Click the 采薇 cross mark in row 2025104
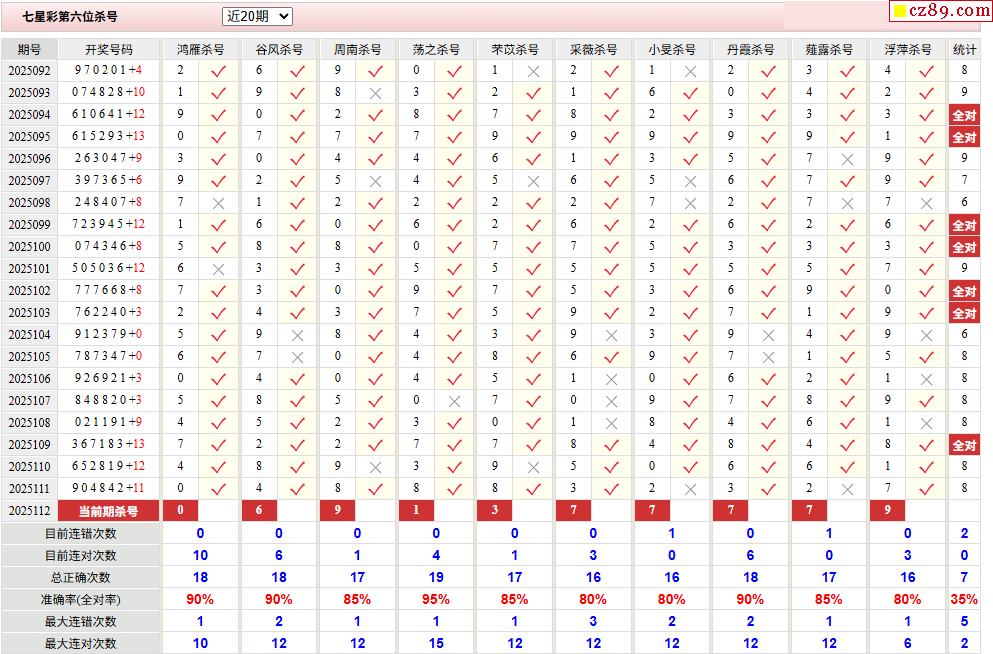993x654 pixels. [x=611, y=335]
